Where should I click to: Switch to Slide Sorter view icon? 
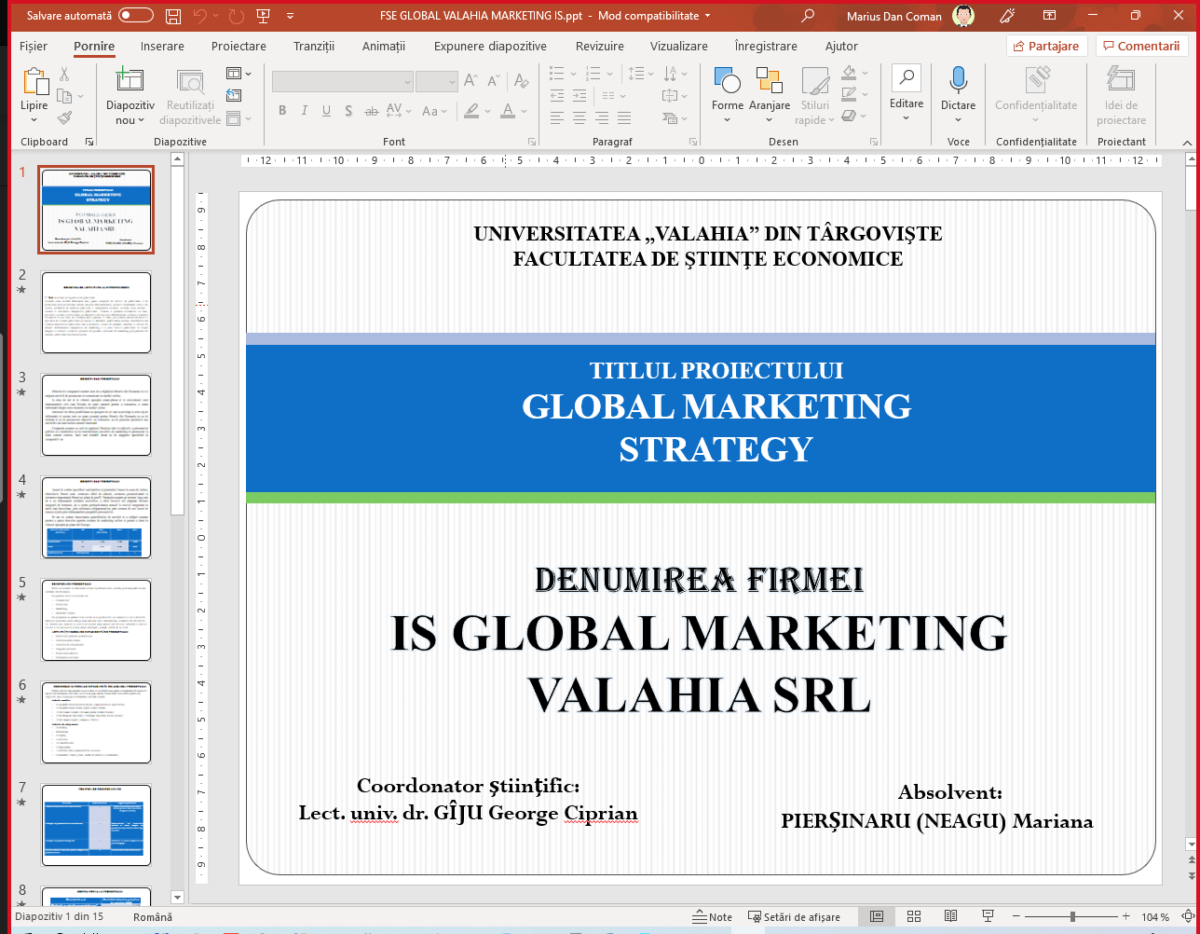pos(914,917)
